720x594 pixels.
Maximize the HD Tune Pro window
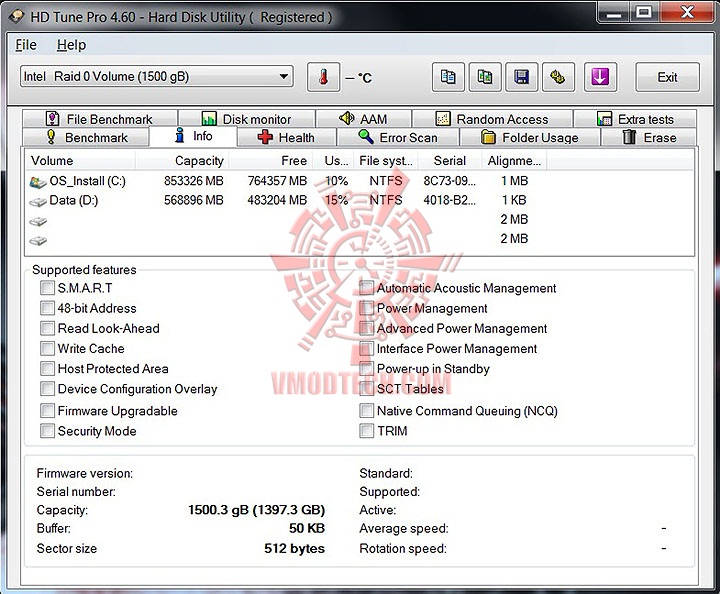[x=644, y=12]
